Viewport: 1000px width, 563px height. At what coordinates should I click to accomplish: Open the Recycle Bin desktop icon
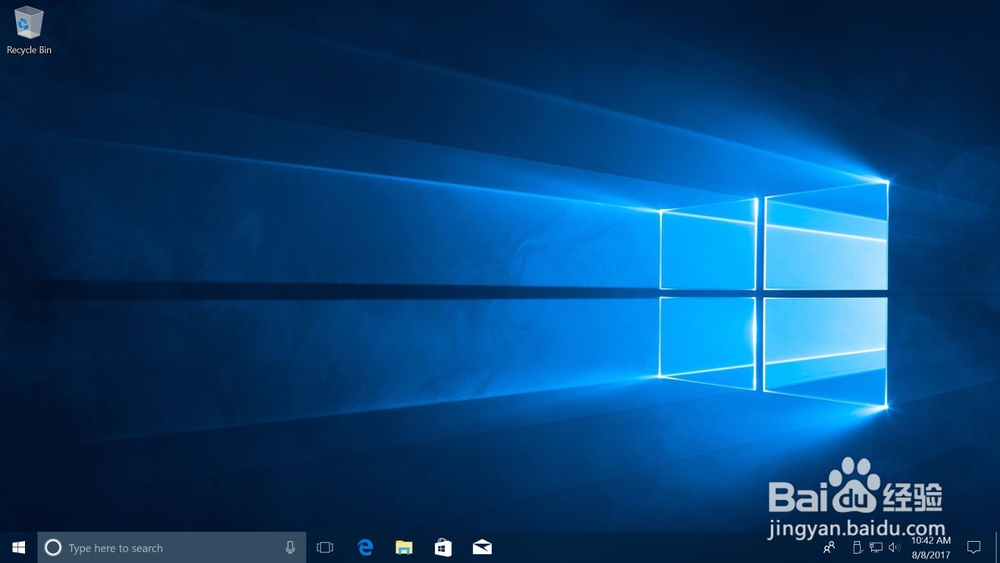pyautogui.click(x=28, y=31)
